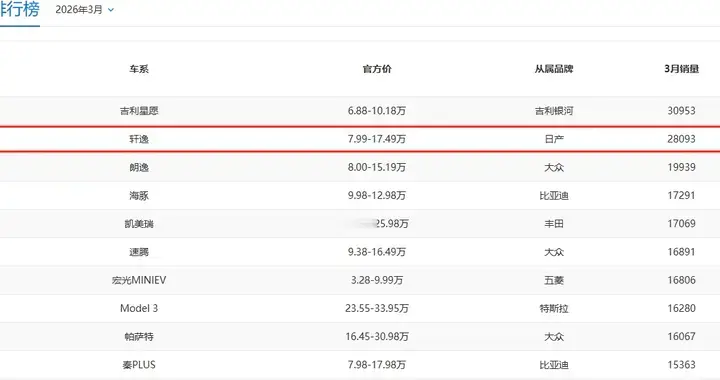Click the 车系 column header
The height and width of the screenshot is (380, 720).
pos(139,69)
